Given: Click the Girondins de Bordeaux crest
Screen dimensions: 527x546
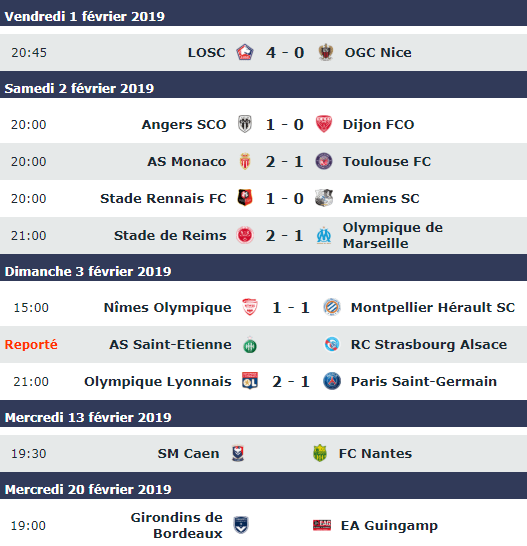Looking at the screenshot, I should 241,525.
